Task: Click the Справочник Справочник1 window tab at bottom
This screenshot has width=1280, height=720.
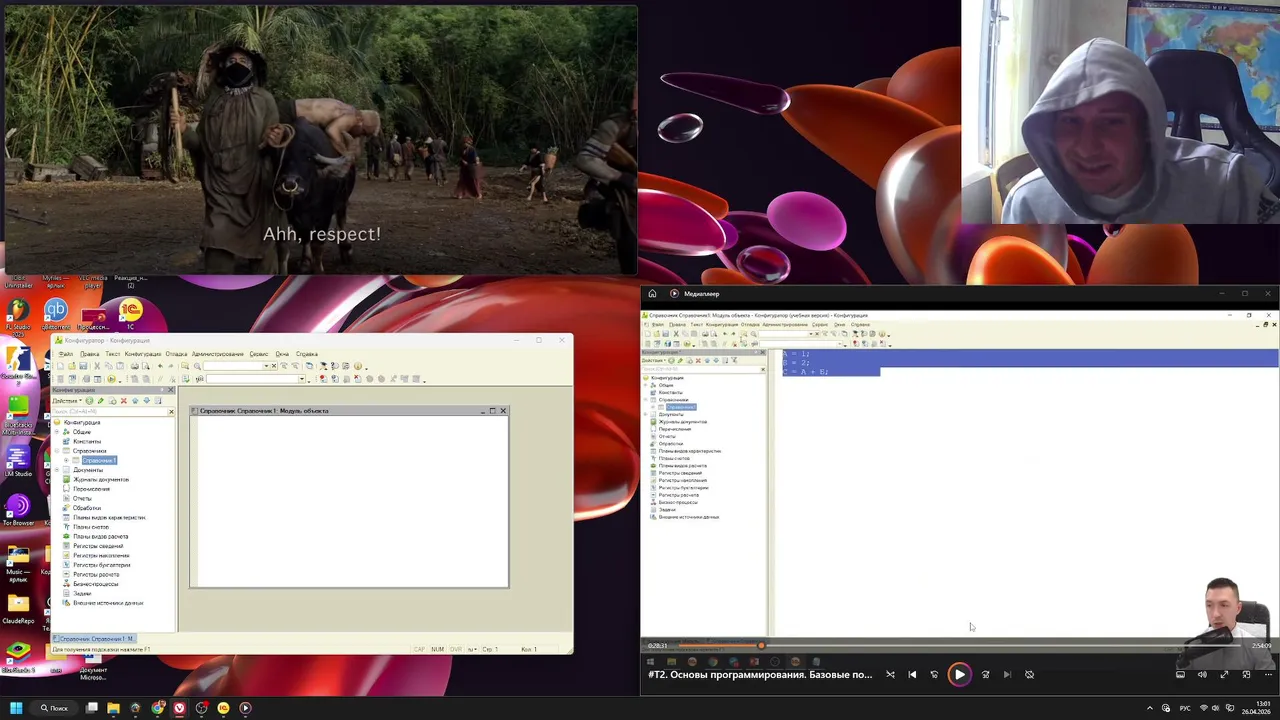Action: 95,638
